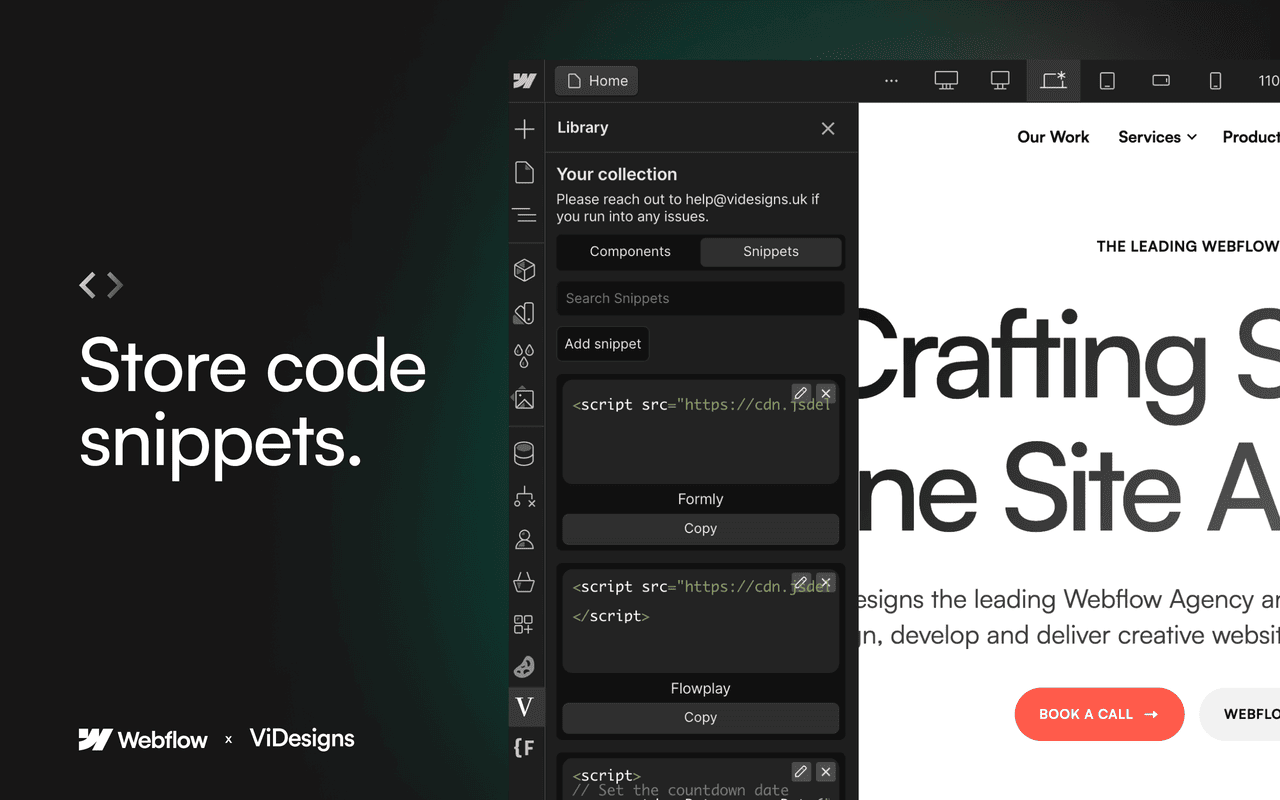The image size is (1280, 800).
Task: Close the Library panel
Action: pos(828,128)
